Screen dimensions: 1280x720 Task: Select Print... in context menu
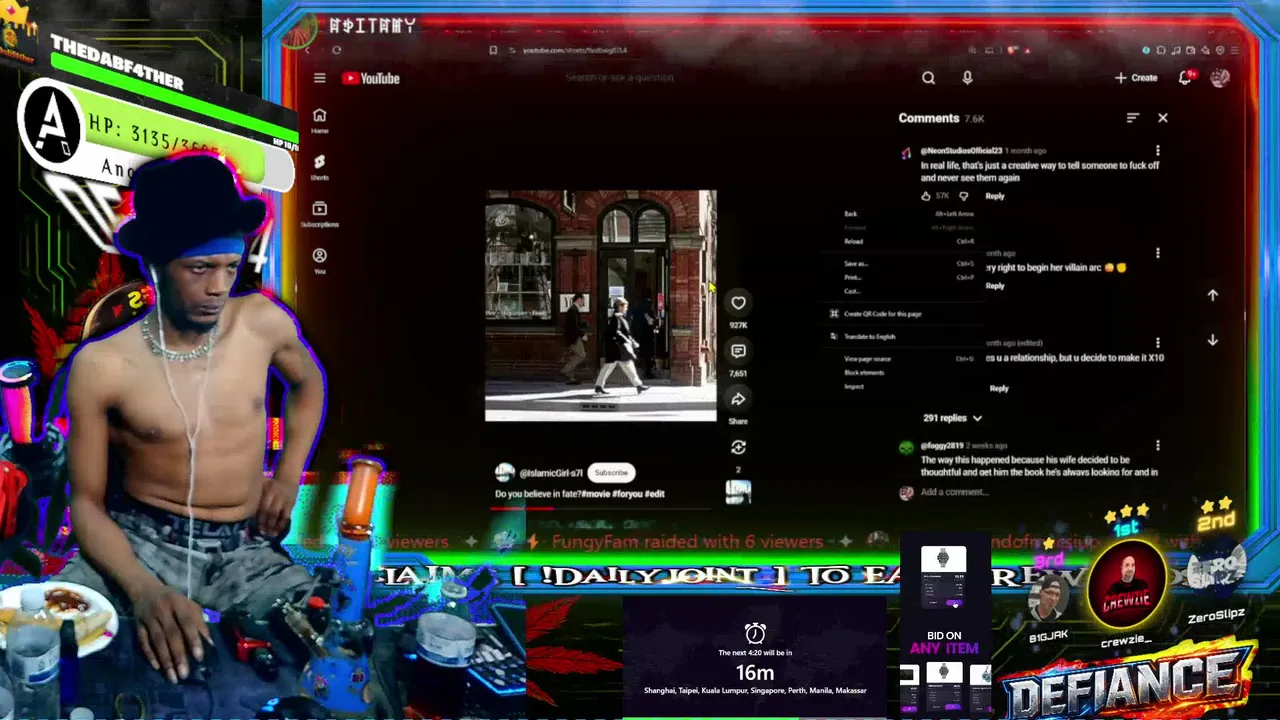[908, 278]
